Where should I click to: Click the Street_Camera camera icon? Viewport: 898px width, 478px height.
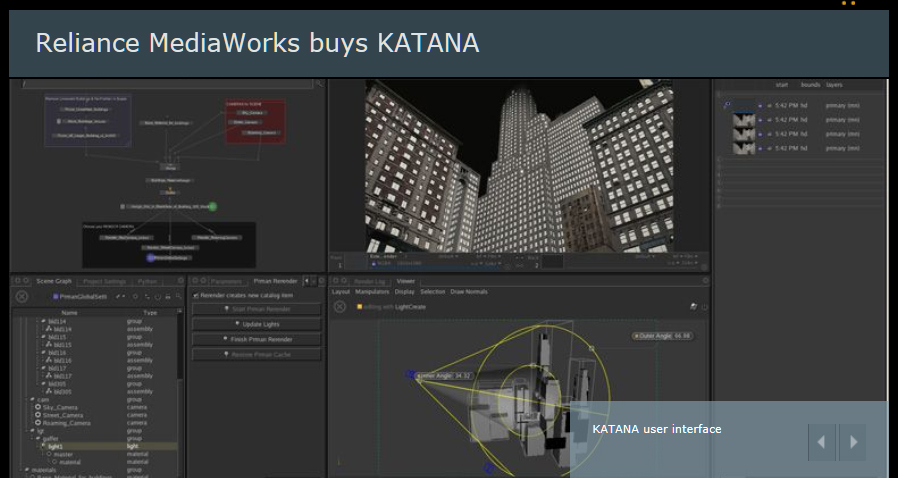point(38,415)
